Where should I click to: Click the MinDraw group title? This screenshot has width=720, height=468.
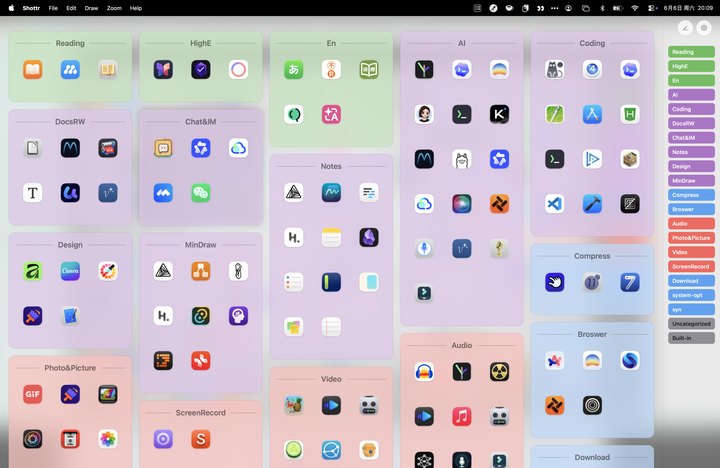point(201,245)
